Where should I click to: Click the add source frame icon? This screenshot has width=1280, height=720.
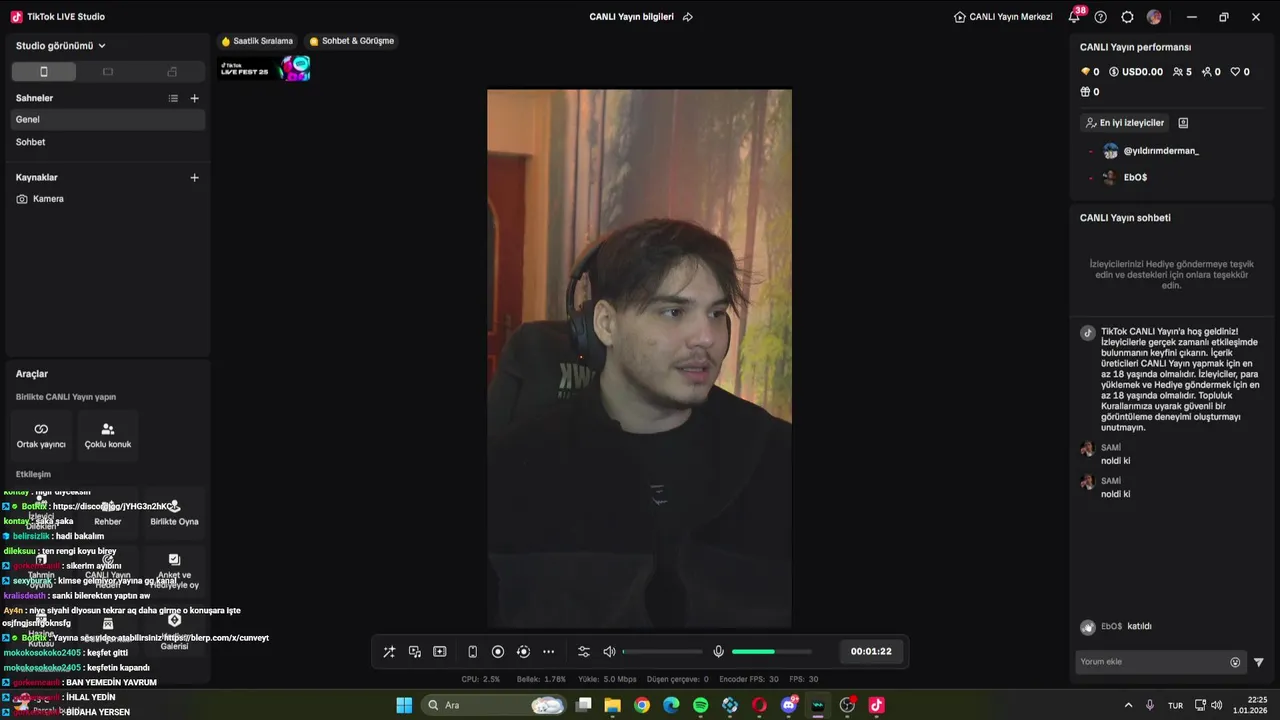tap(440, 652)
